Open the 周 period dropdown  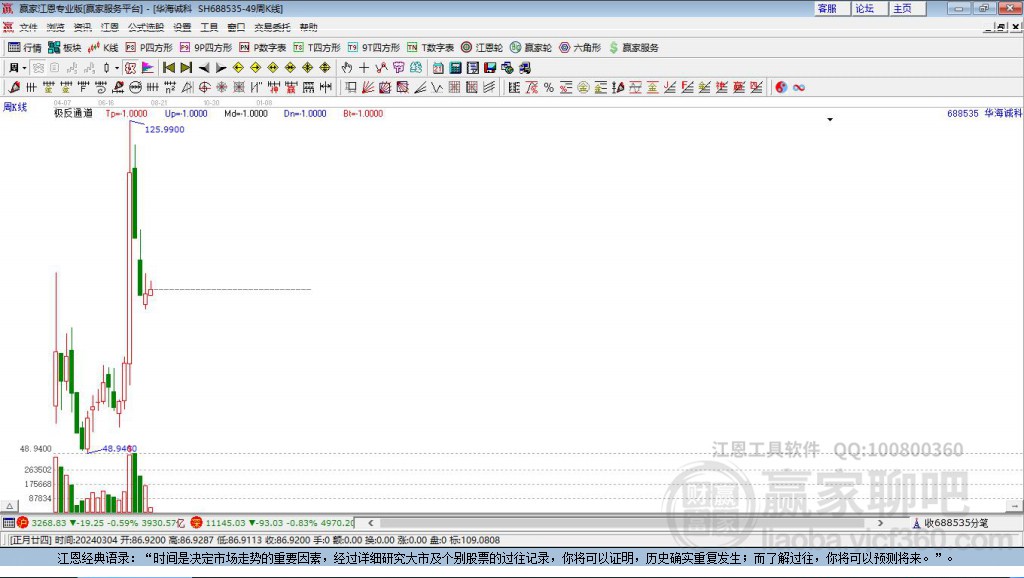pos(18,68)
